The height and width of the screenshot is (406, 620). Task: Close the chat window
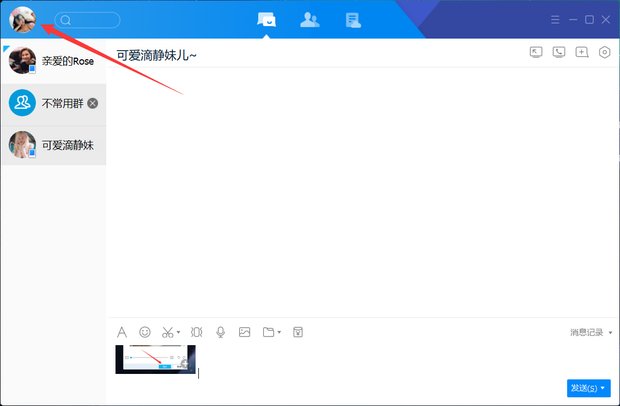pyautogui.click(x=606, y=20)
